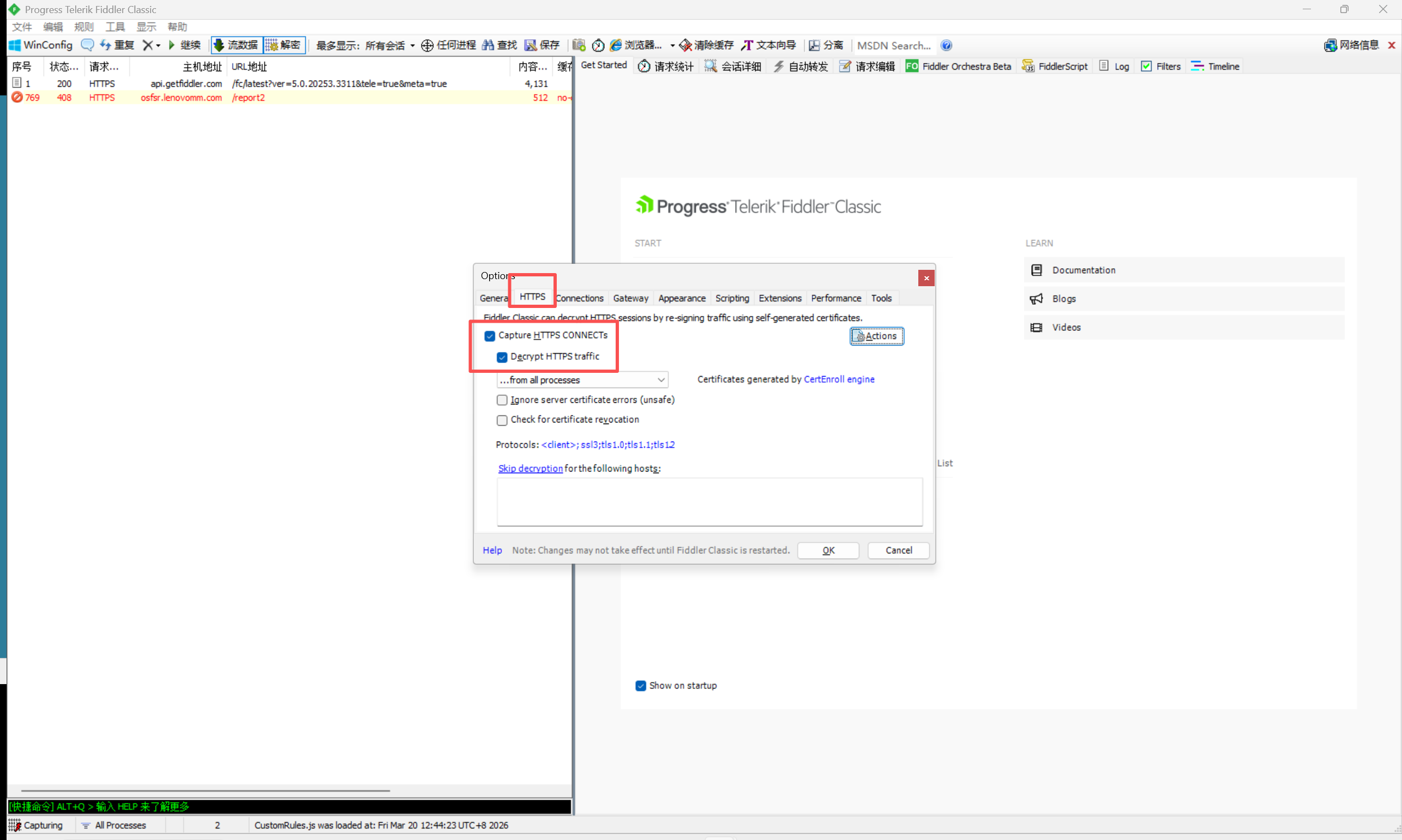
Task: Open the 规则 menu
Action: click(x=84, y=27)
